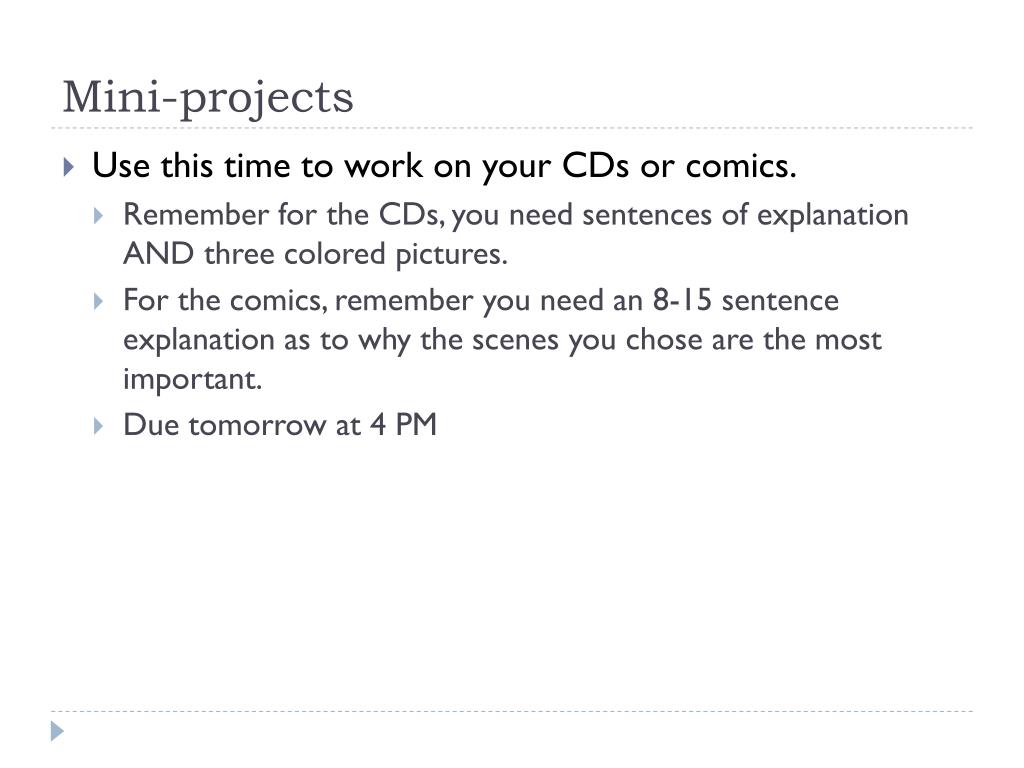Select the word "Remember" in the first sub-bullet

click(196, 215)
